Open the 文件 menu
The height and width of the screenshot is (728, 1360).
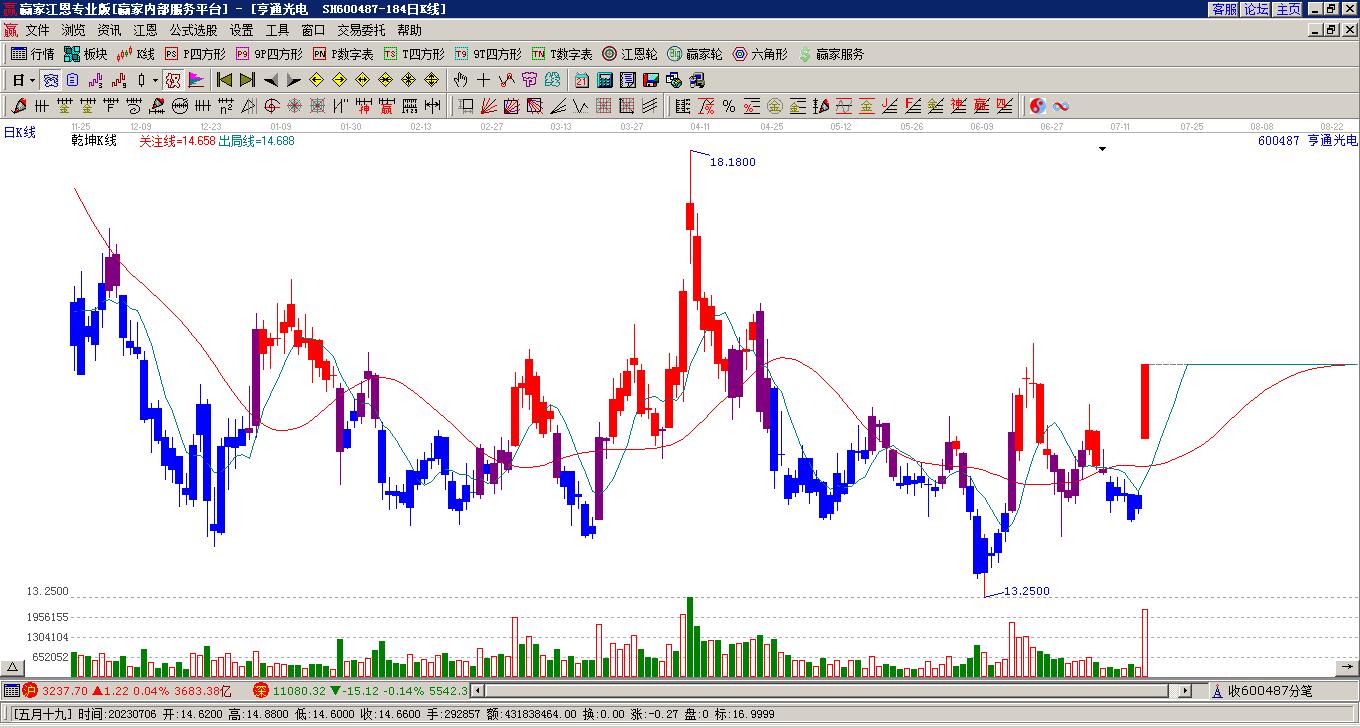click(38, 31)
